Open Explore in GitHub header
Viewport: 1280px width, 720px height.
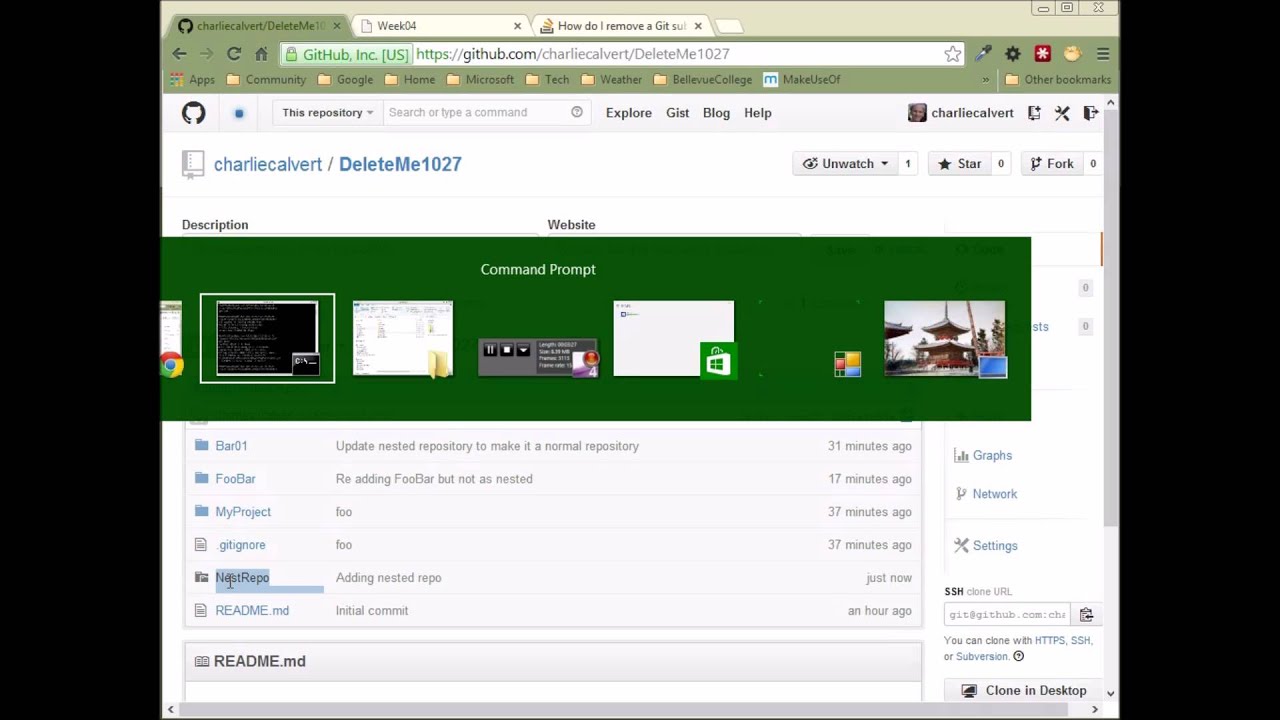coord(629,113)
